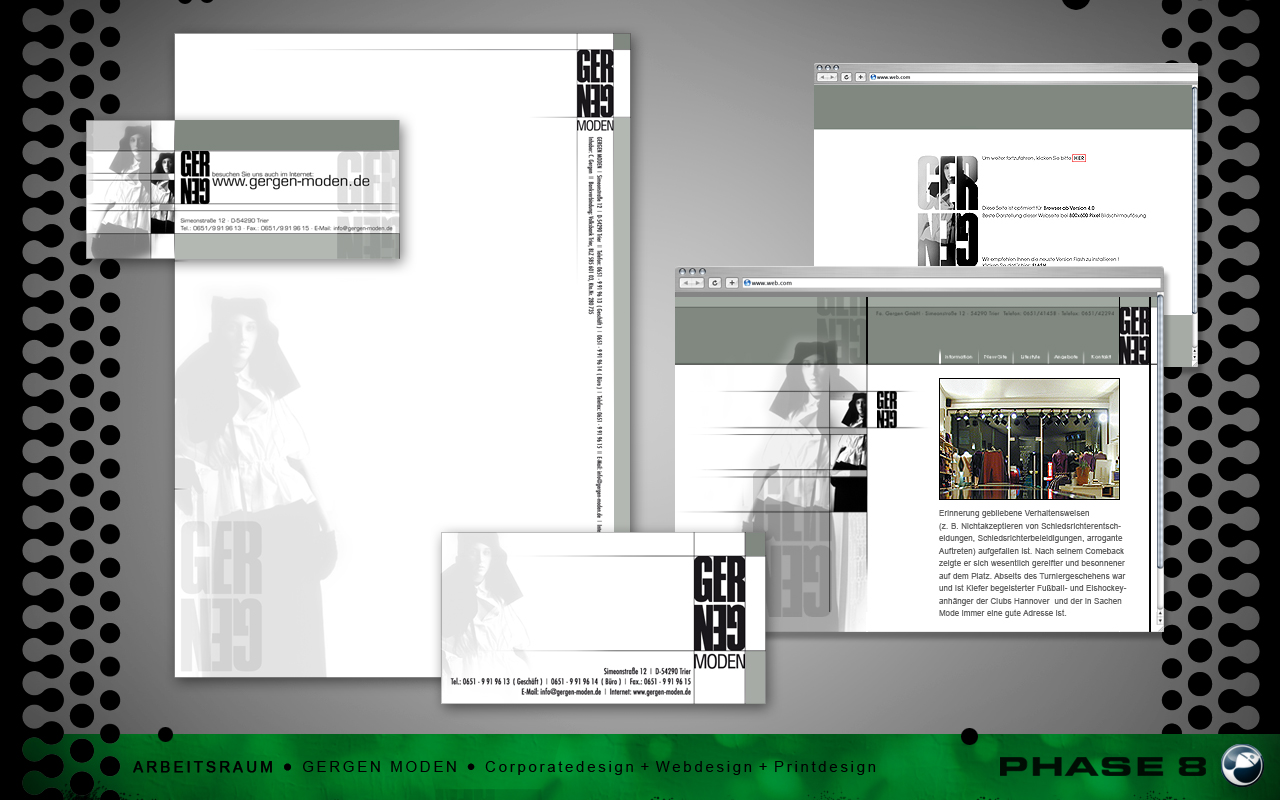Open the NewSite tab on the Gergen site
The height and width of the screenshot is (800, 1280).
click(x=995, y=357)
